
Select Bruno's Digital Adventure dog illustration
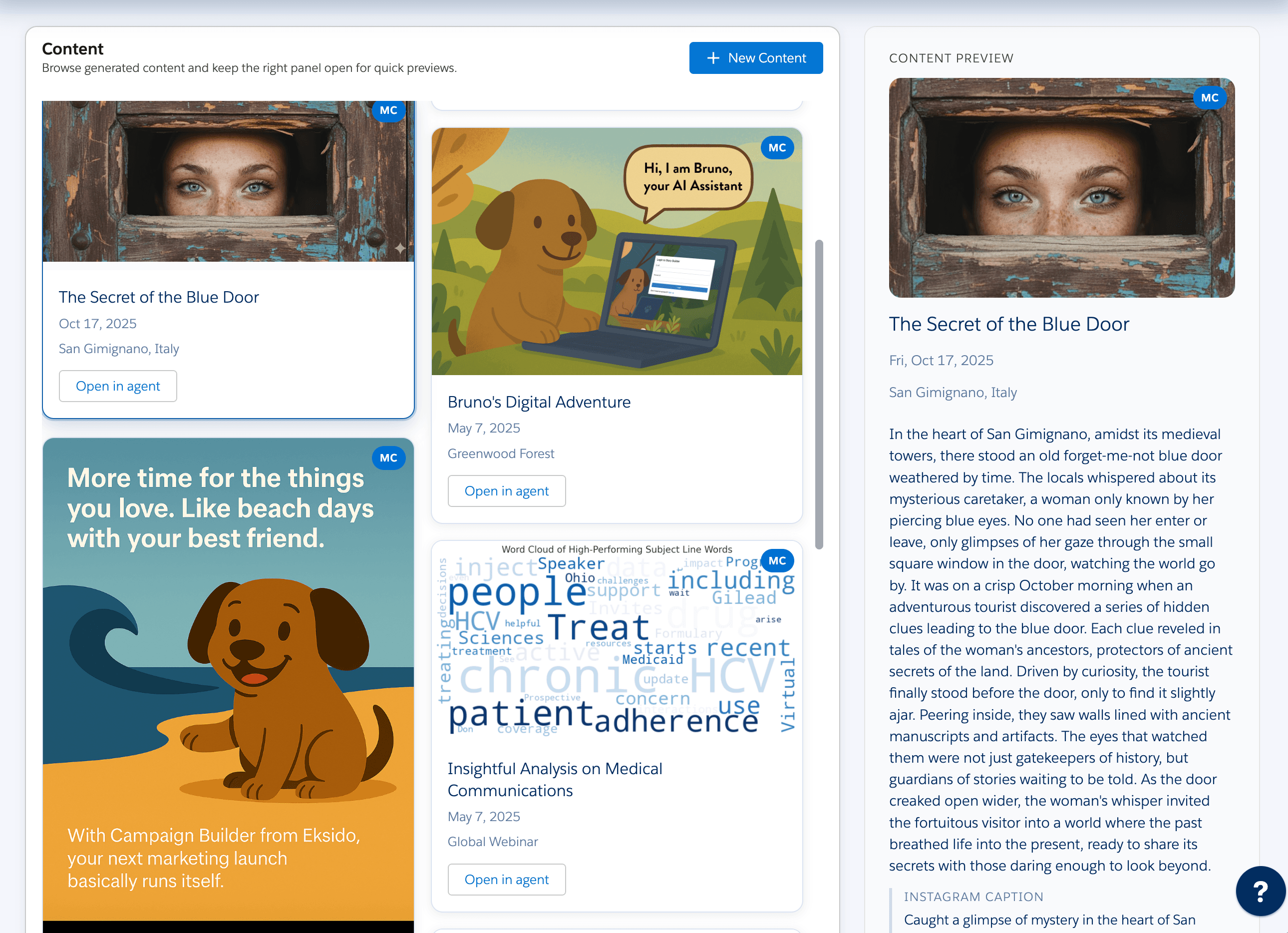[617, 252]
